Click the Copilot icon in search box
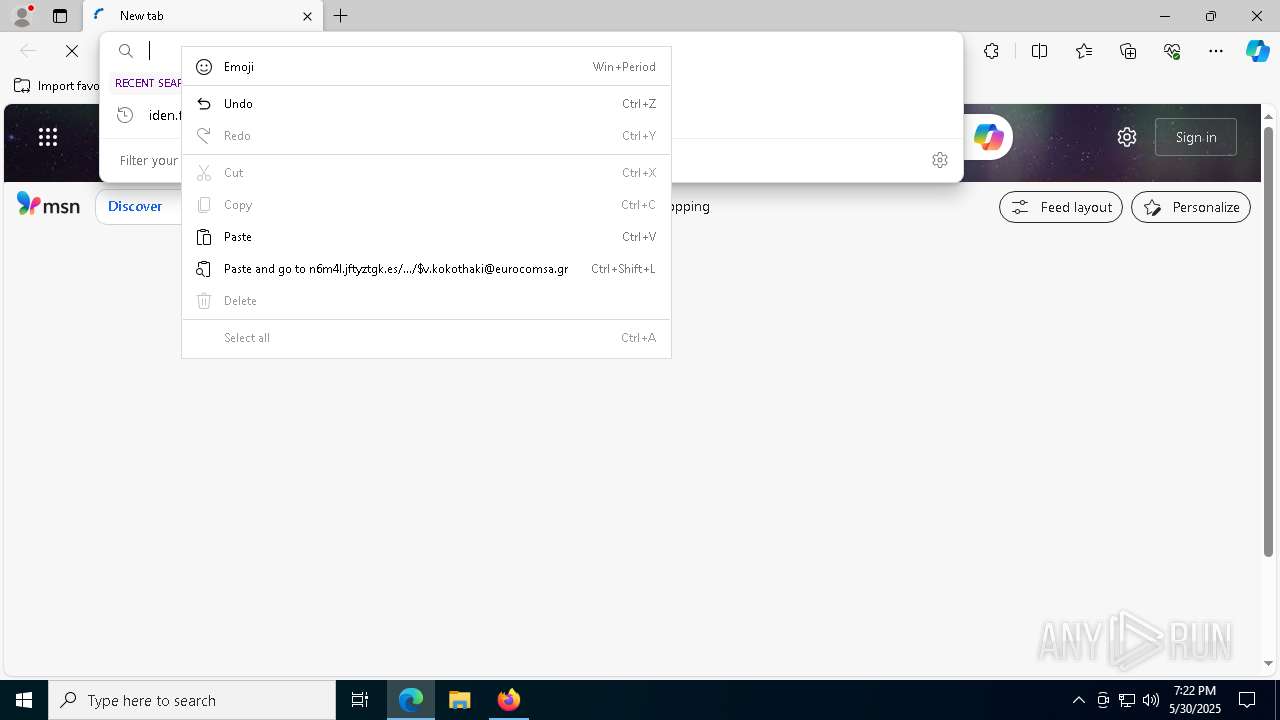Image resolution: width=1280 pixels, height=720 pixels. coord(988,137)
